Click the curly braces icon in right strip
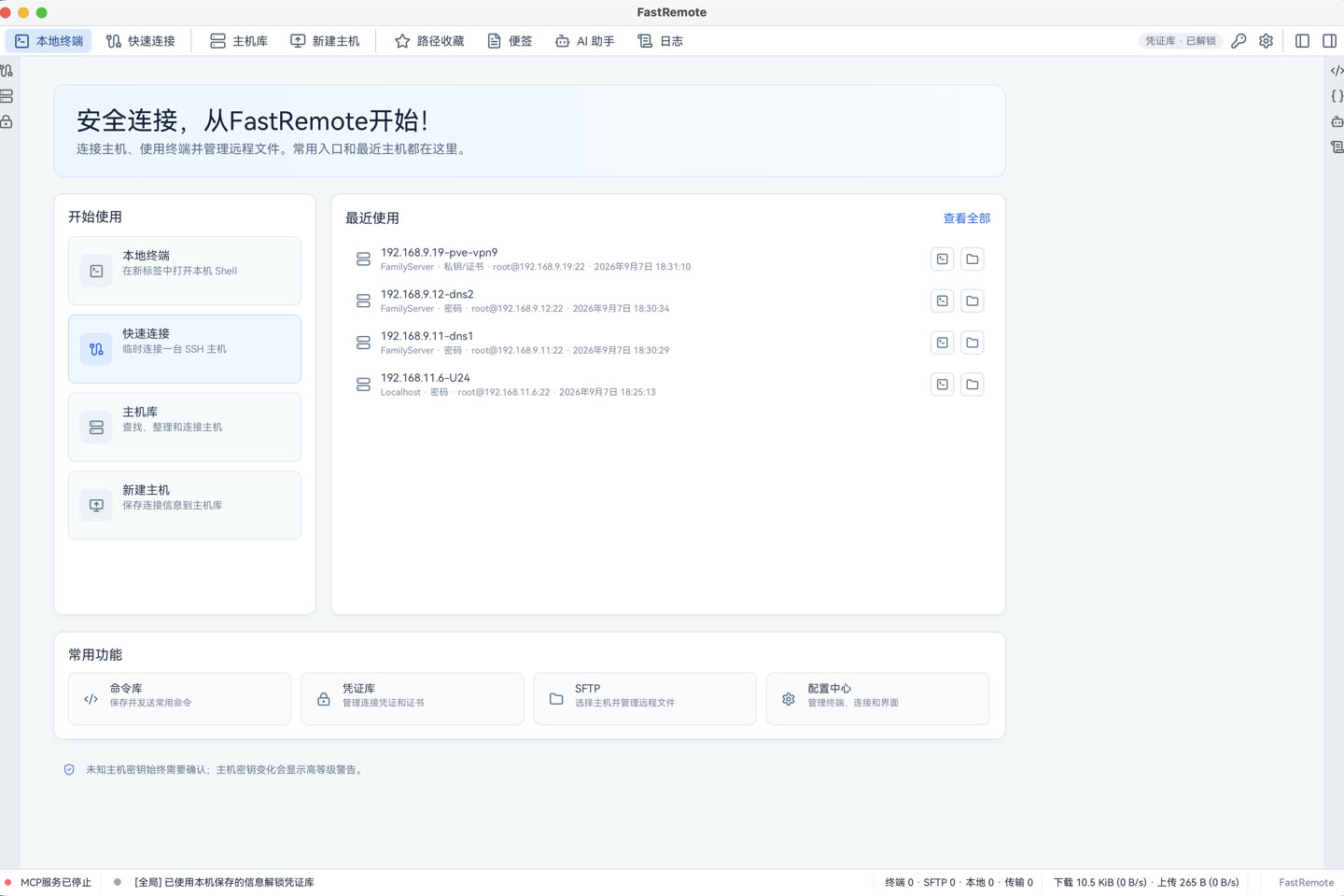The image size is (1344, 896). click(1337, 96)
